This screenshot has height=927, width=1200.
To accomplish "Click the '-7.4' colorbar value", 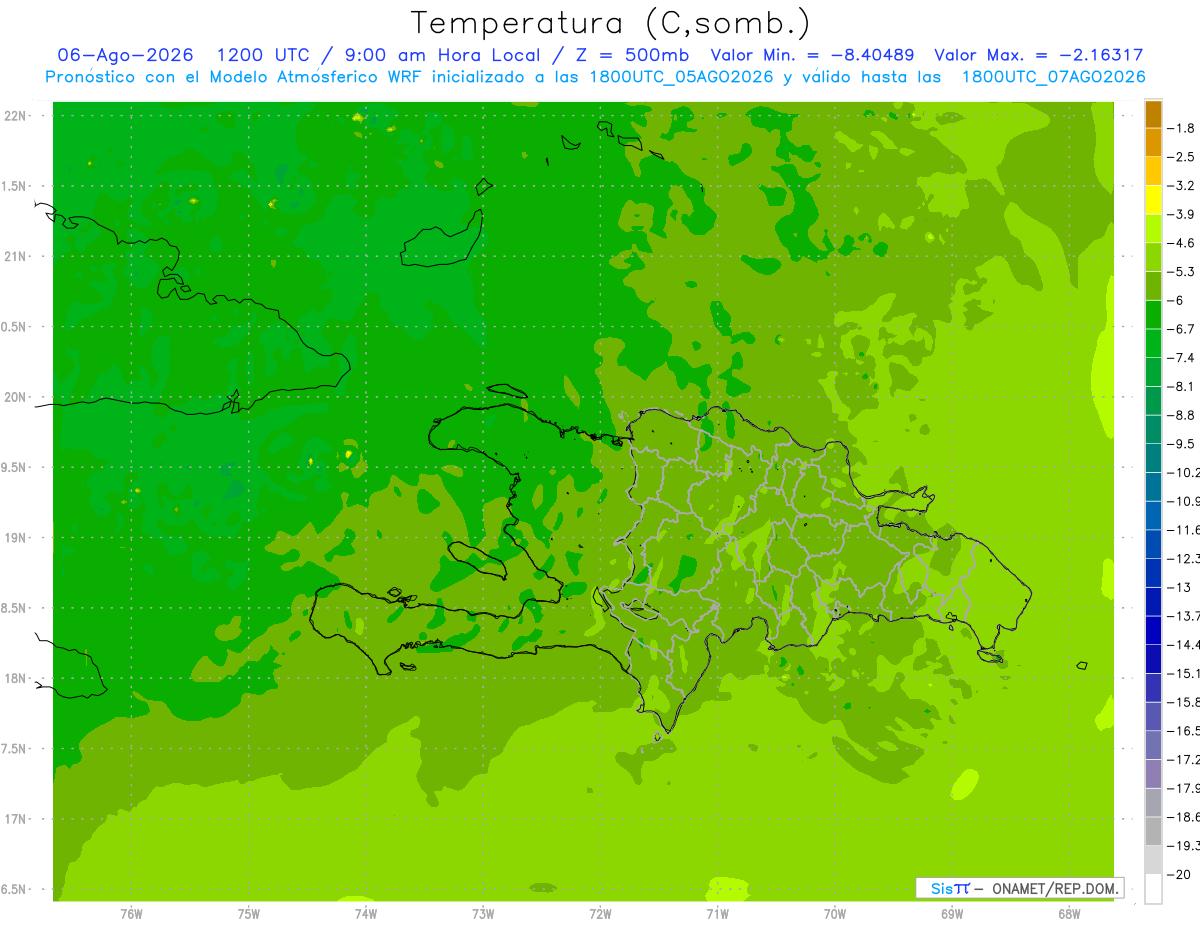I will coord(1182,358).
